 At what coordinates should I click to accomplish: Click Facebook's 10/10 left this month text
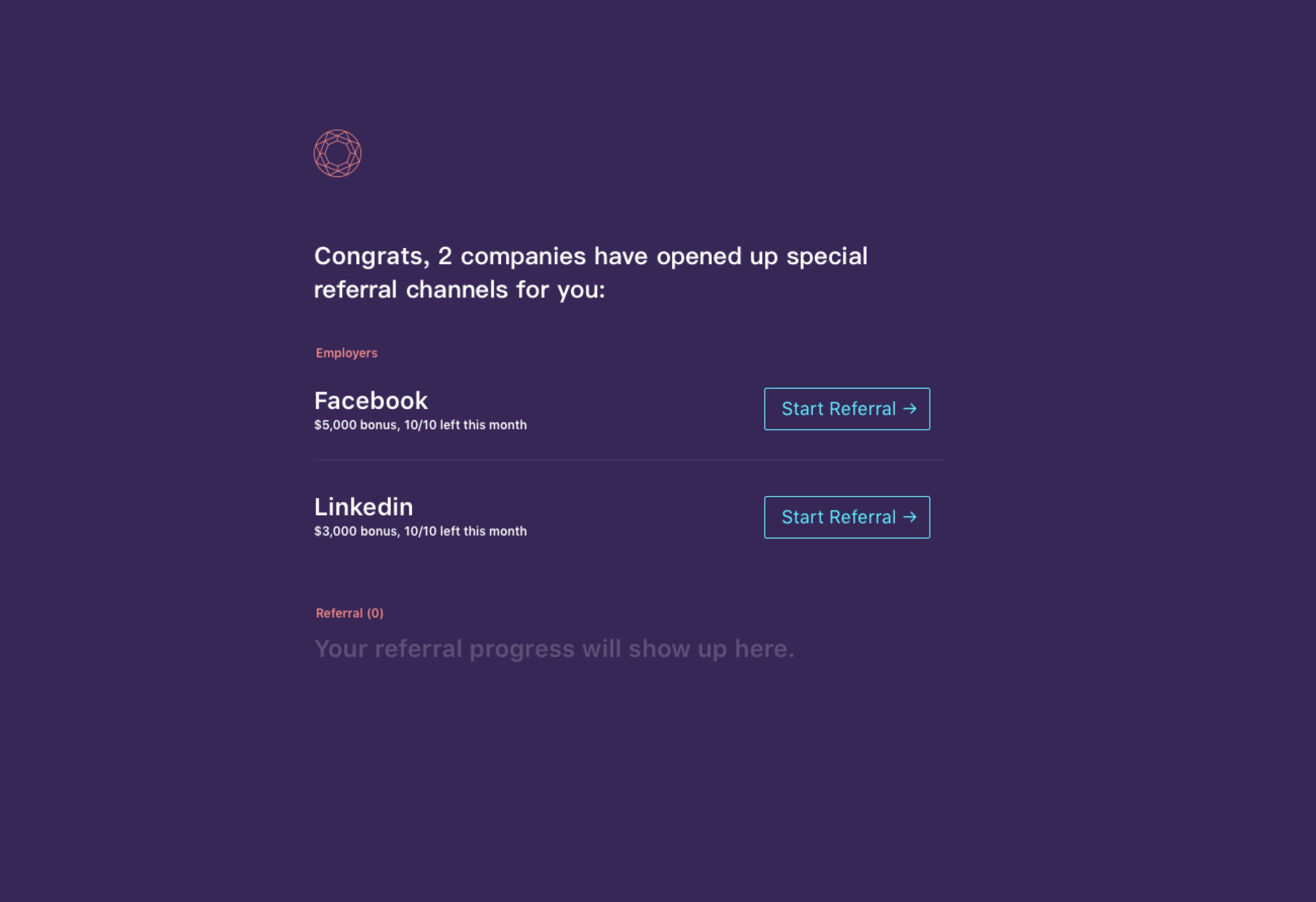pos(466,425)
